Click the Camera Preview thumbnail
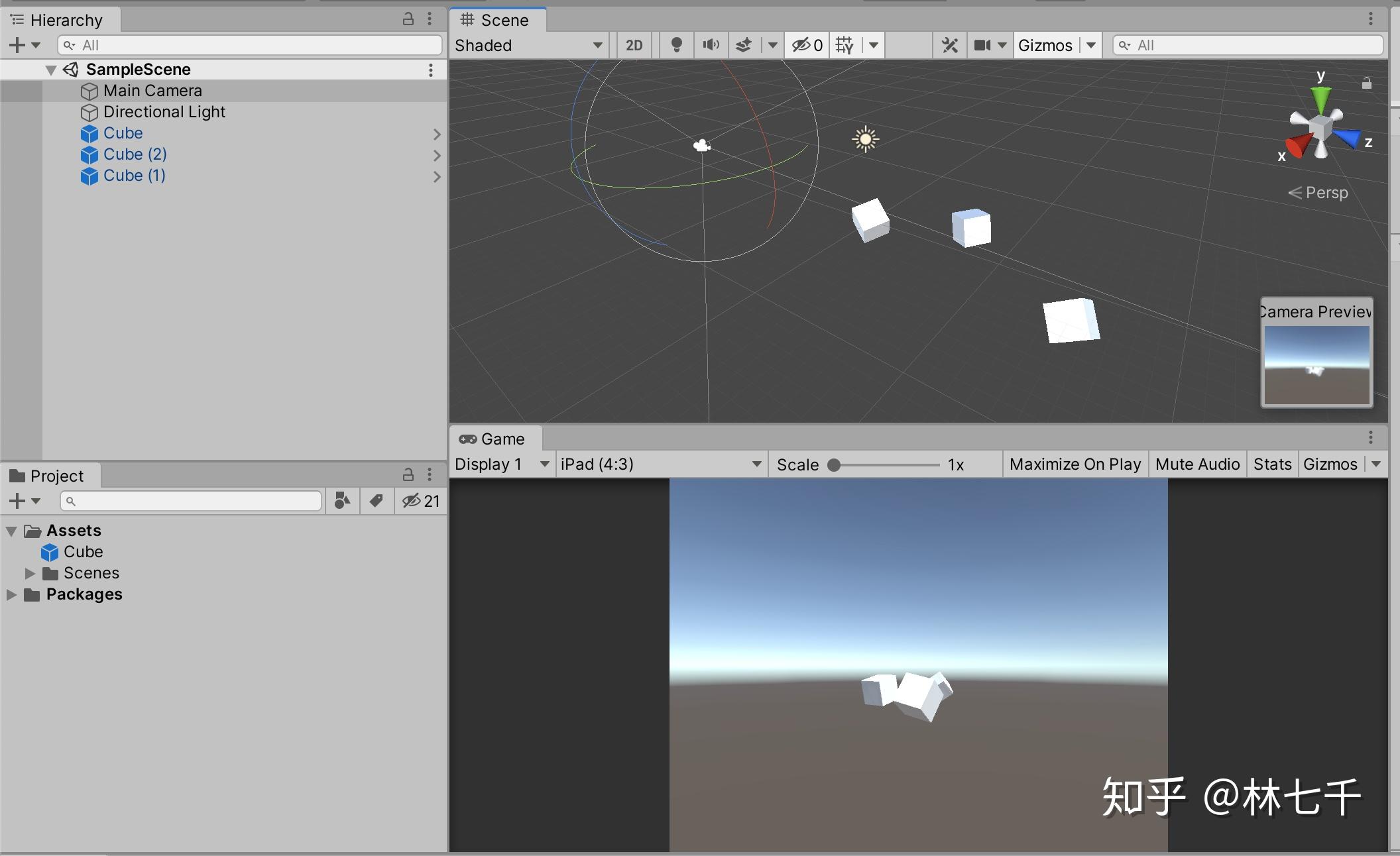 point(1316,364)
